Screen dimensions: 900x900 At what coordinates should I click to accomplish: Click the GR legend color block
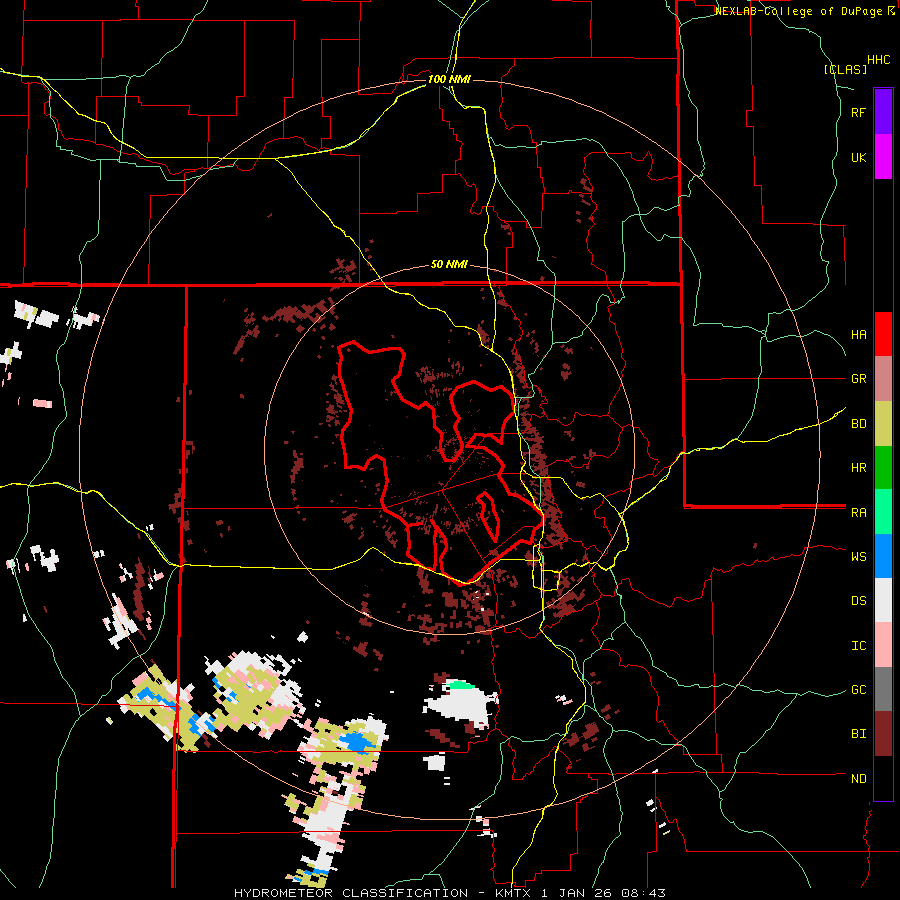[x=883, y=379]
